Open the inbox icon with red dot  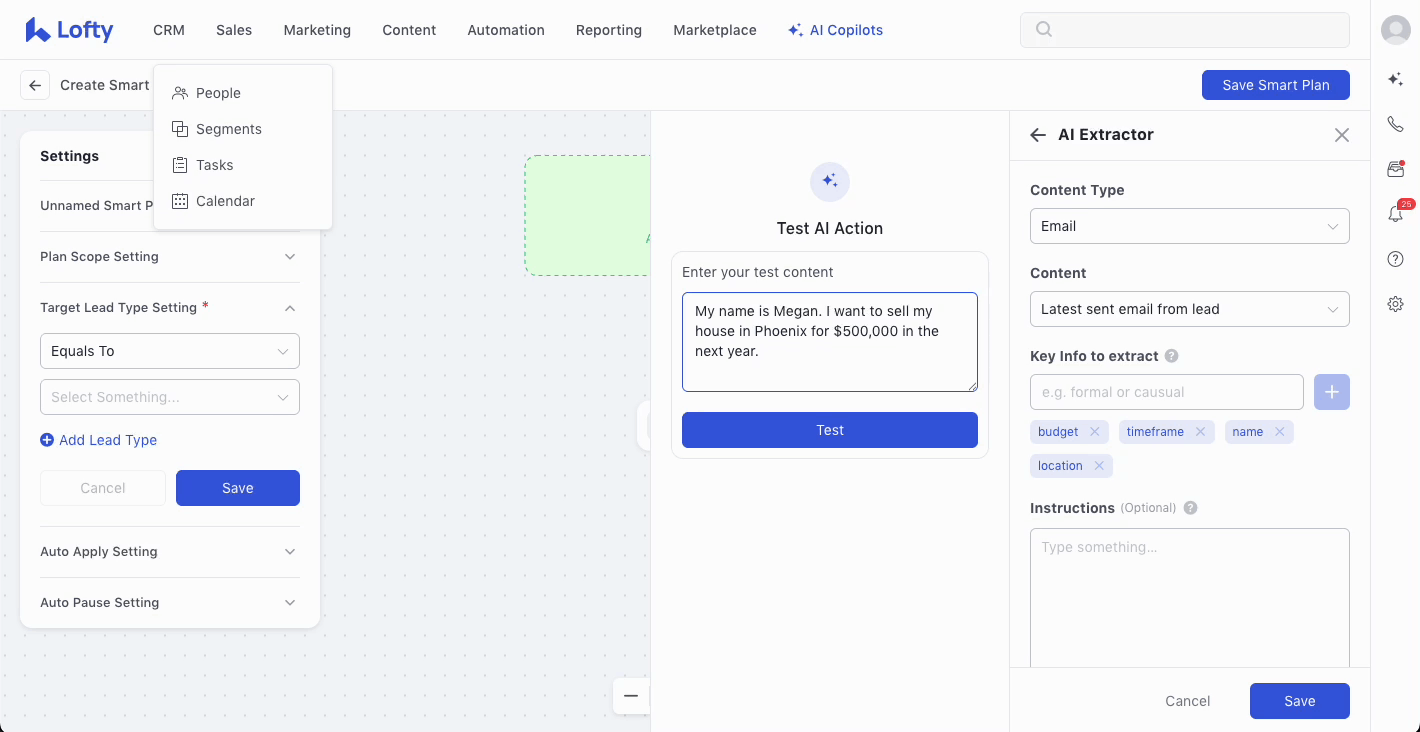tap(1395, 170)
